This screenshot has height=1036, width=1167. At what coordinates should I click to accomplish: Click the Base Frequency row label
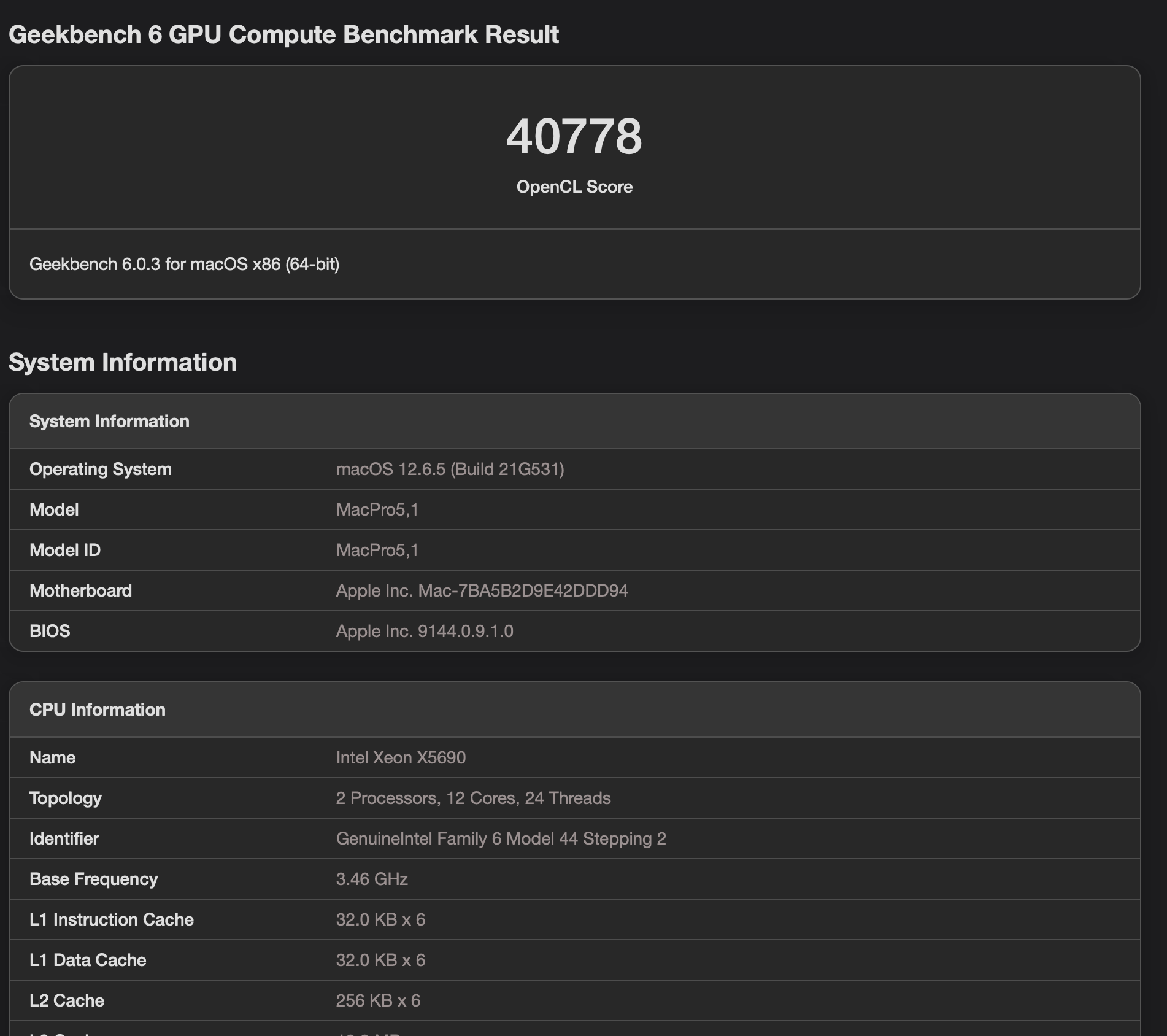point(93,879)
